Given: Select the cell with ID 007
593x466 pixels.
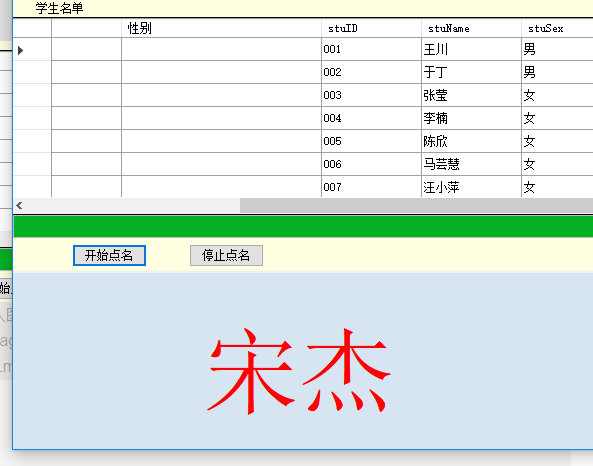Looking at the screenshot, I should tap(371, 186).
